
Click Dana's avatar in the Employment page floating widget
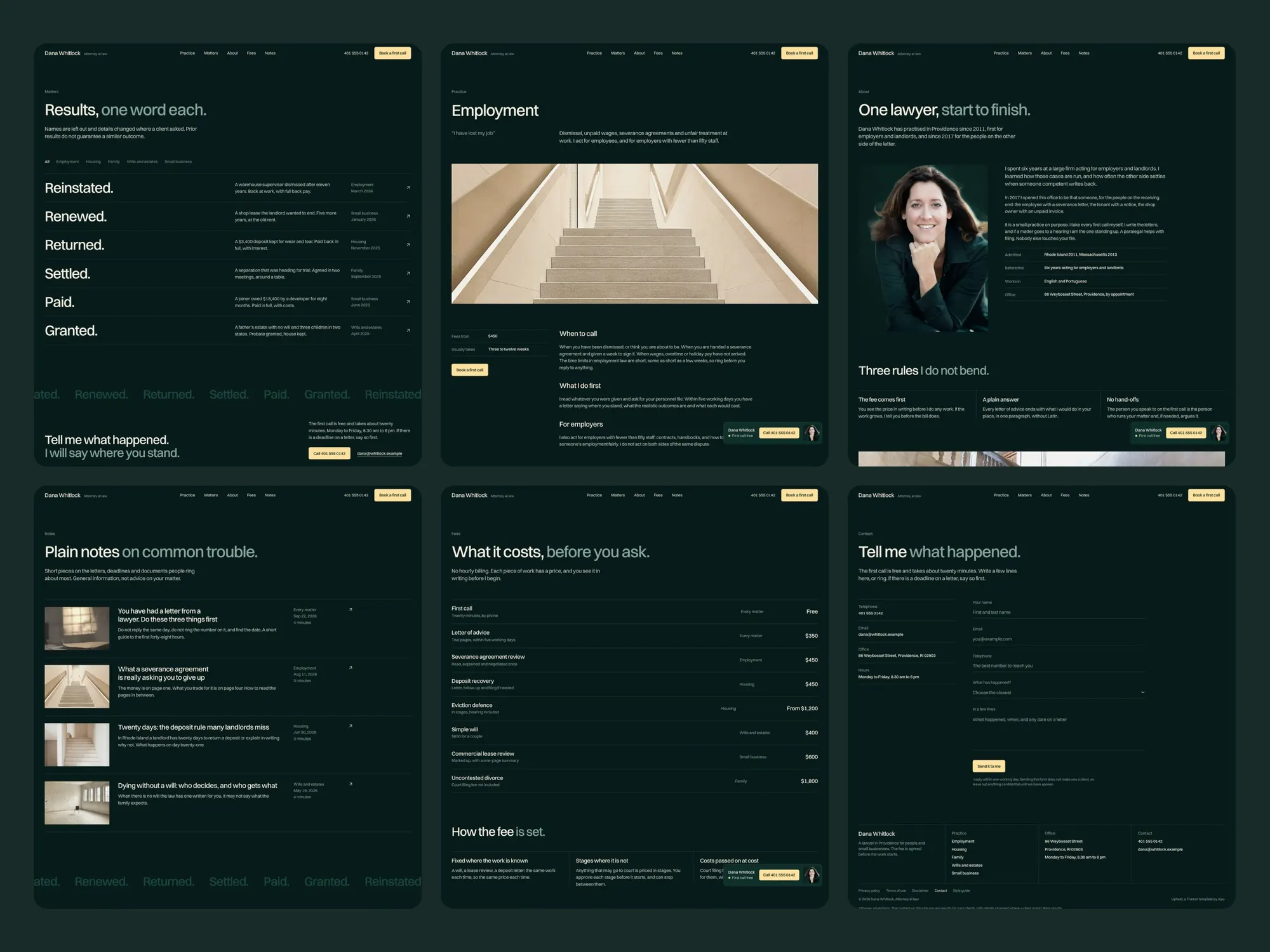tap(812, 433)
